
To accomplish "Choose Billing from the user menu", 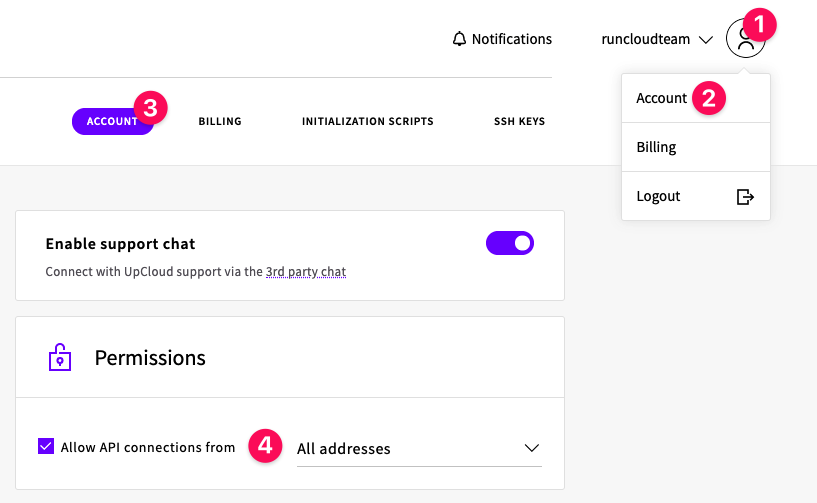I will [657, 147].
